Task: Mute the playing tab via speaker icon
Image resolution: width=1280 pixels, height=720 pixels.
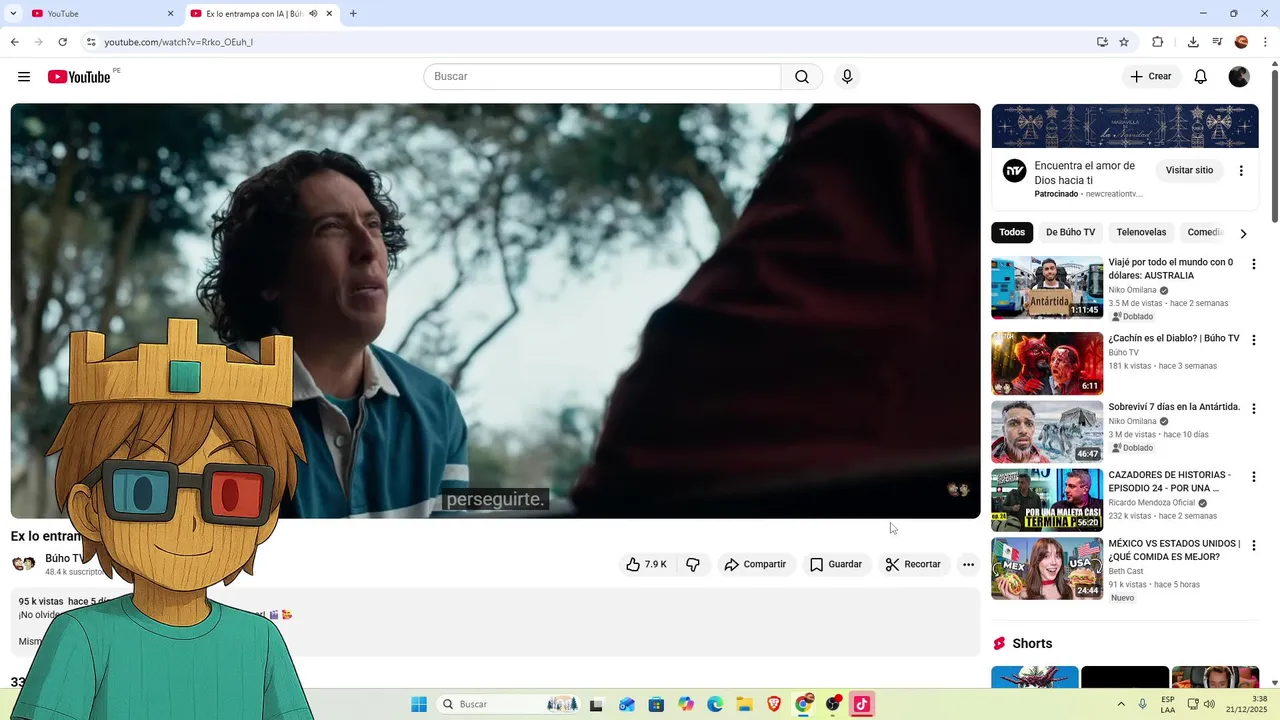Action: (x=313, y=14)
